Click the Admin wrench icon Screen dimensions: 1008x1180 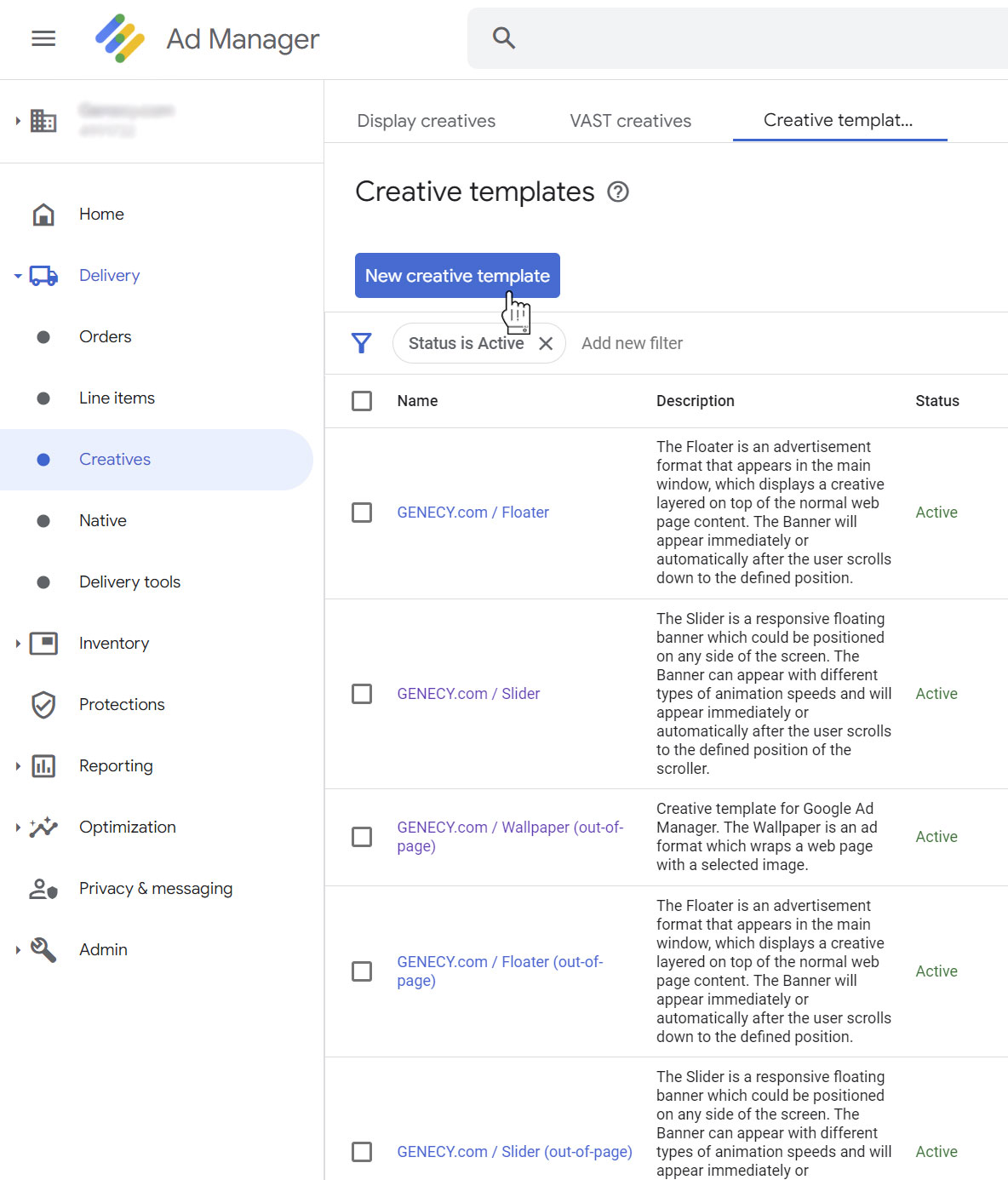(x=43, y=949)
